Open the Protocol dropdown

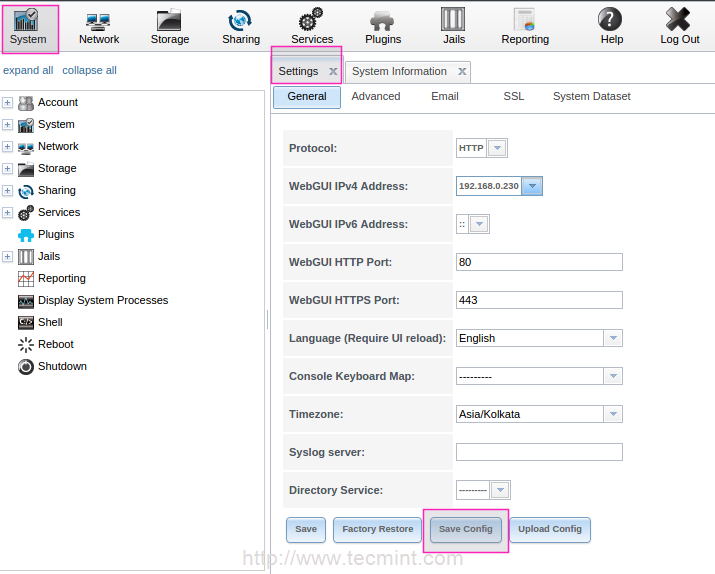point(497,148)
